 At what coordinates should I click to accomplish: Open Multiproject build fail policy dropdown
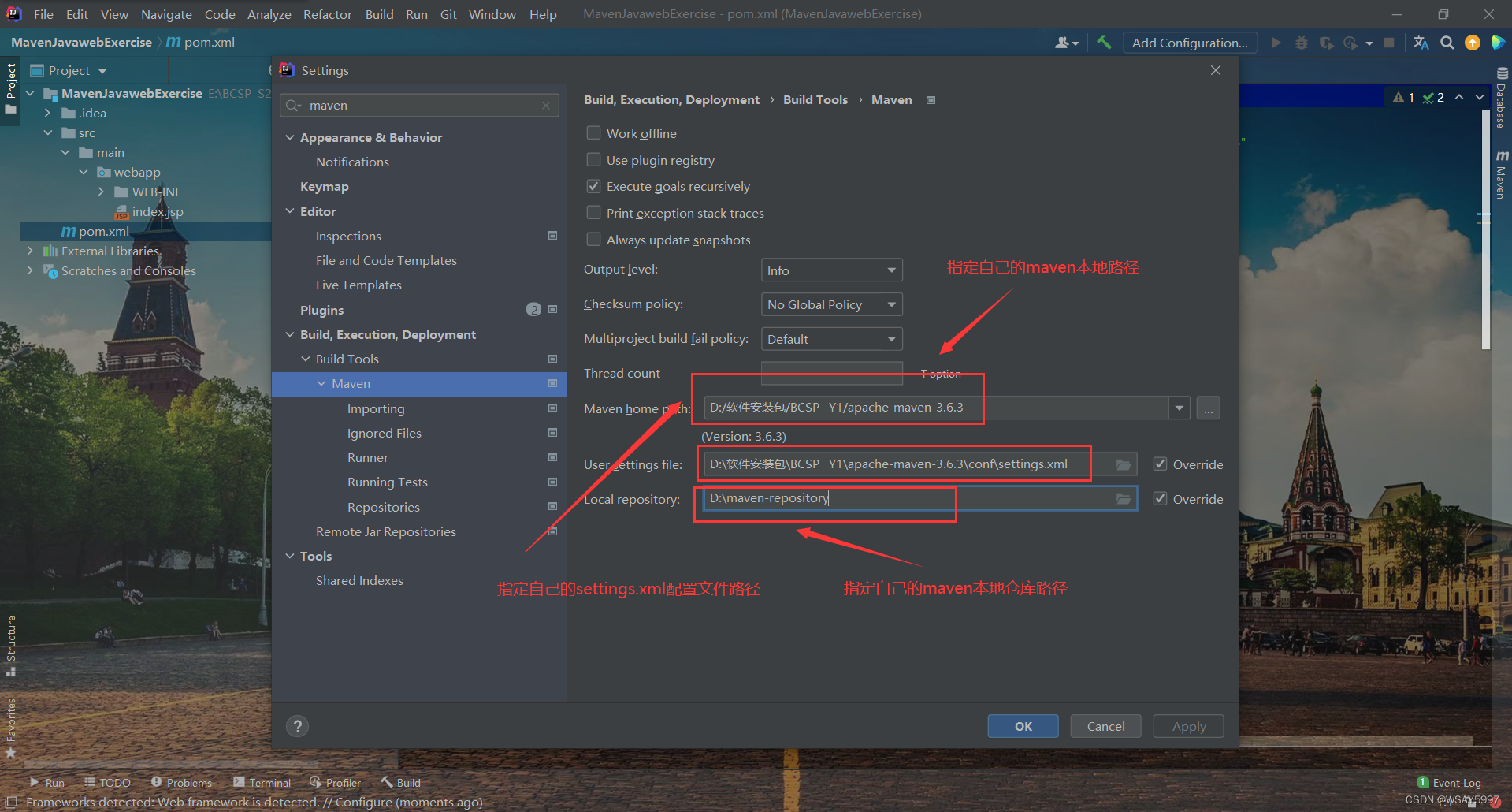pyautogui.click(x=831, y=339)
